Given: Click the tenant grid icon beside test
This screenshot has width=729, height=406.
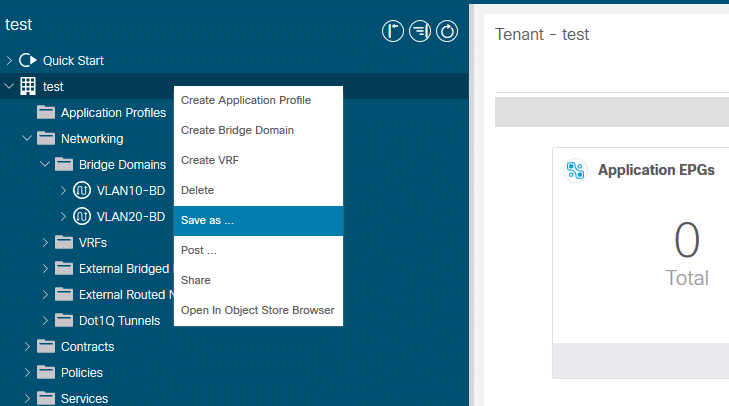Looking at the screenshot, I should click(28, 87).
